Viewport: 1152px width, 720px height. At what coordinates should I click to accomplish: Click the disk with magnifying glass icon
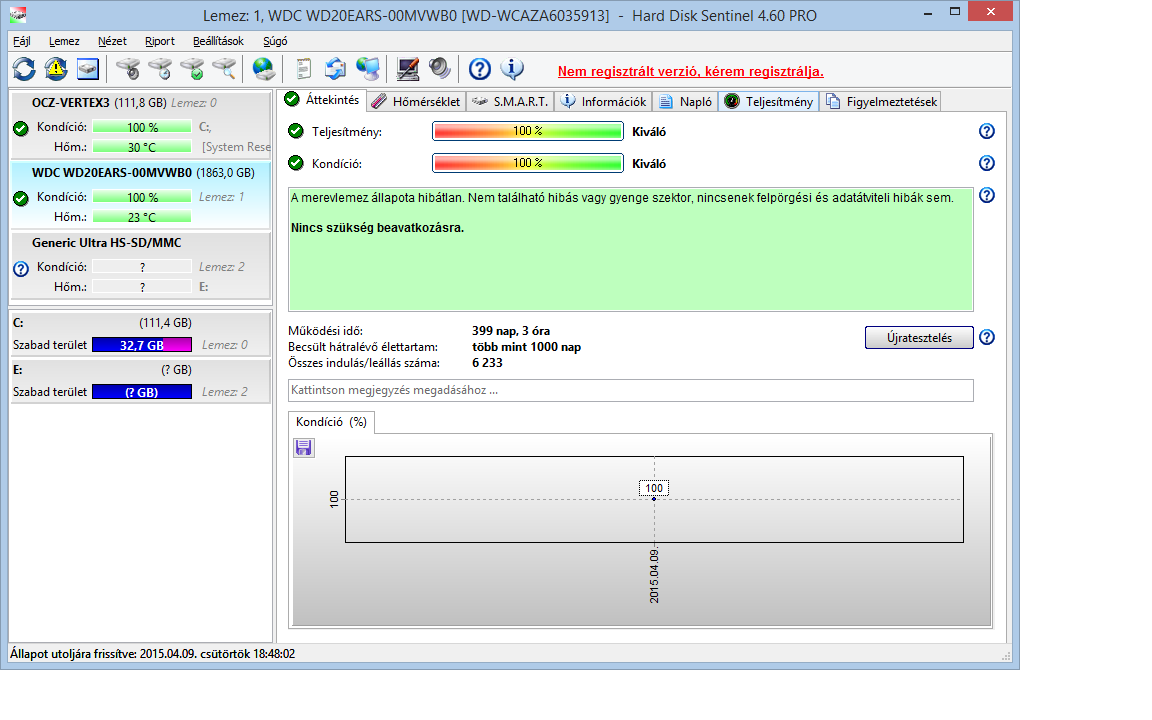(x=225, y=69)
